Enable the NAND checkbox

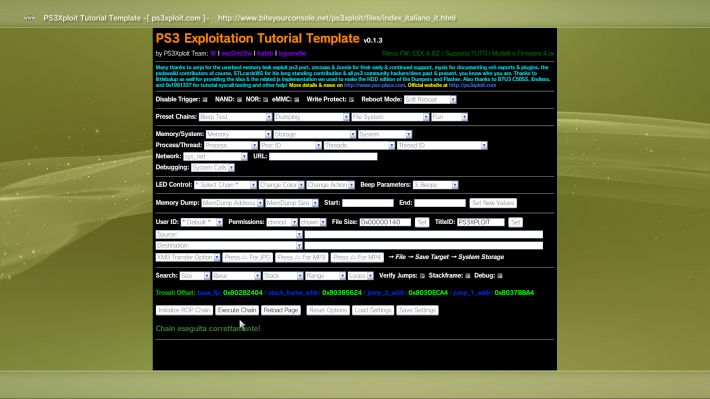click(240, 100)
